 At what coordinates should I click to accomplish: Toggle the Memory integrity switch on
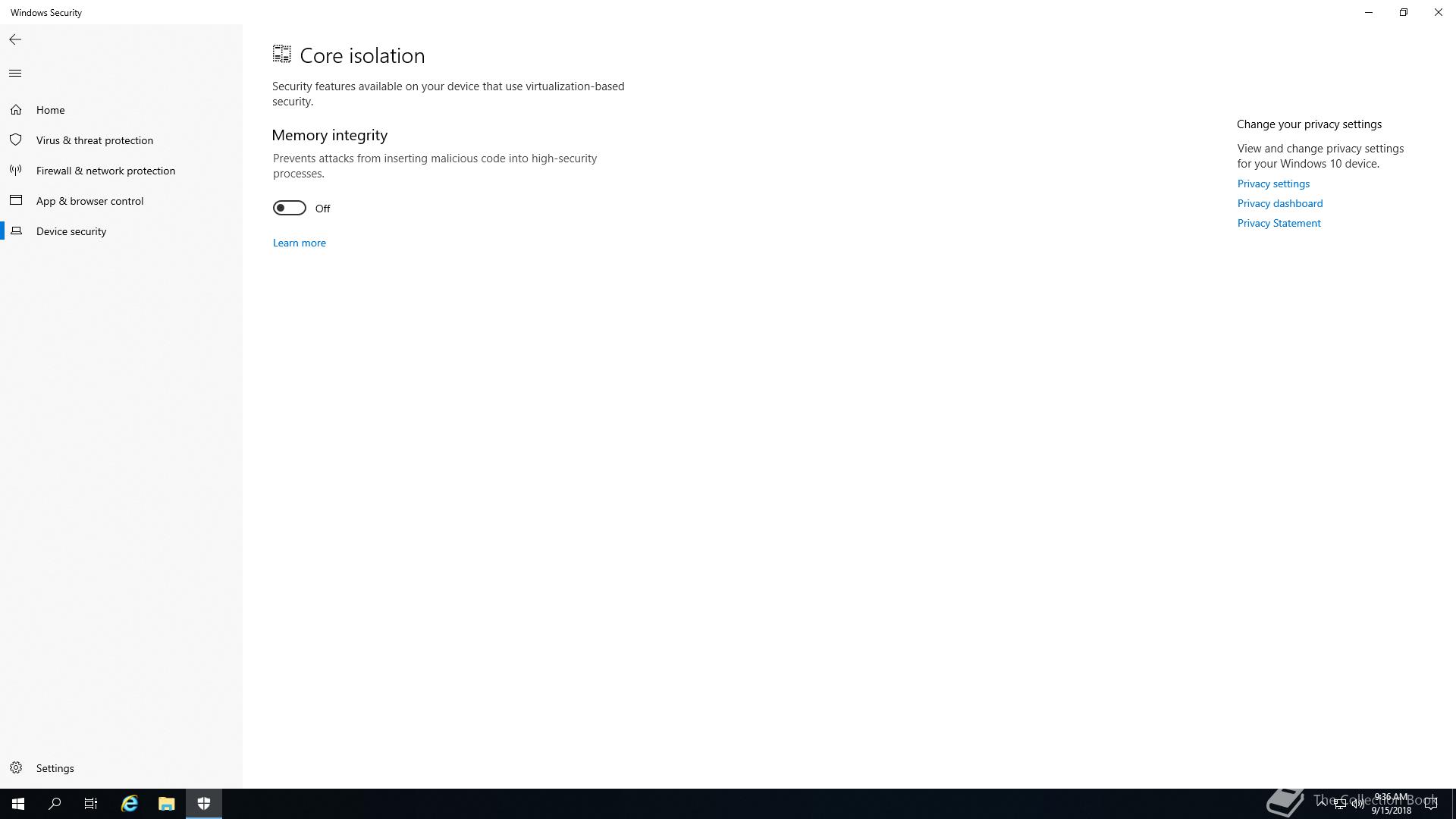289,208
